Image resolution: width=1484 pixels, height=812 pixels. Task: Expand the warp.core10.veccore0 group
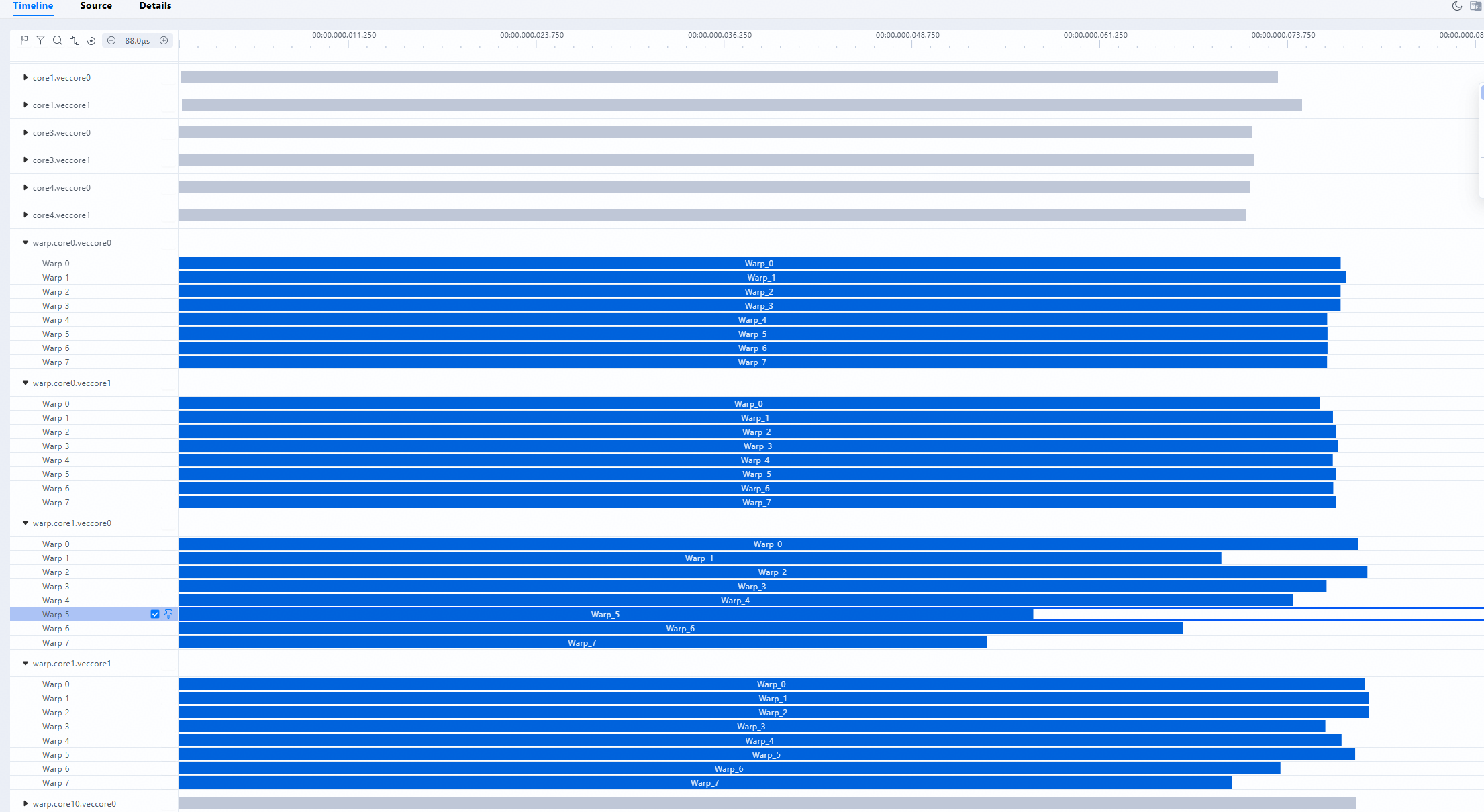coord(26,803)
